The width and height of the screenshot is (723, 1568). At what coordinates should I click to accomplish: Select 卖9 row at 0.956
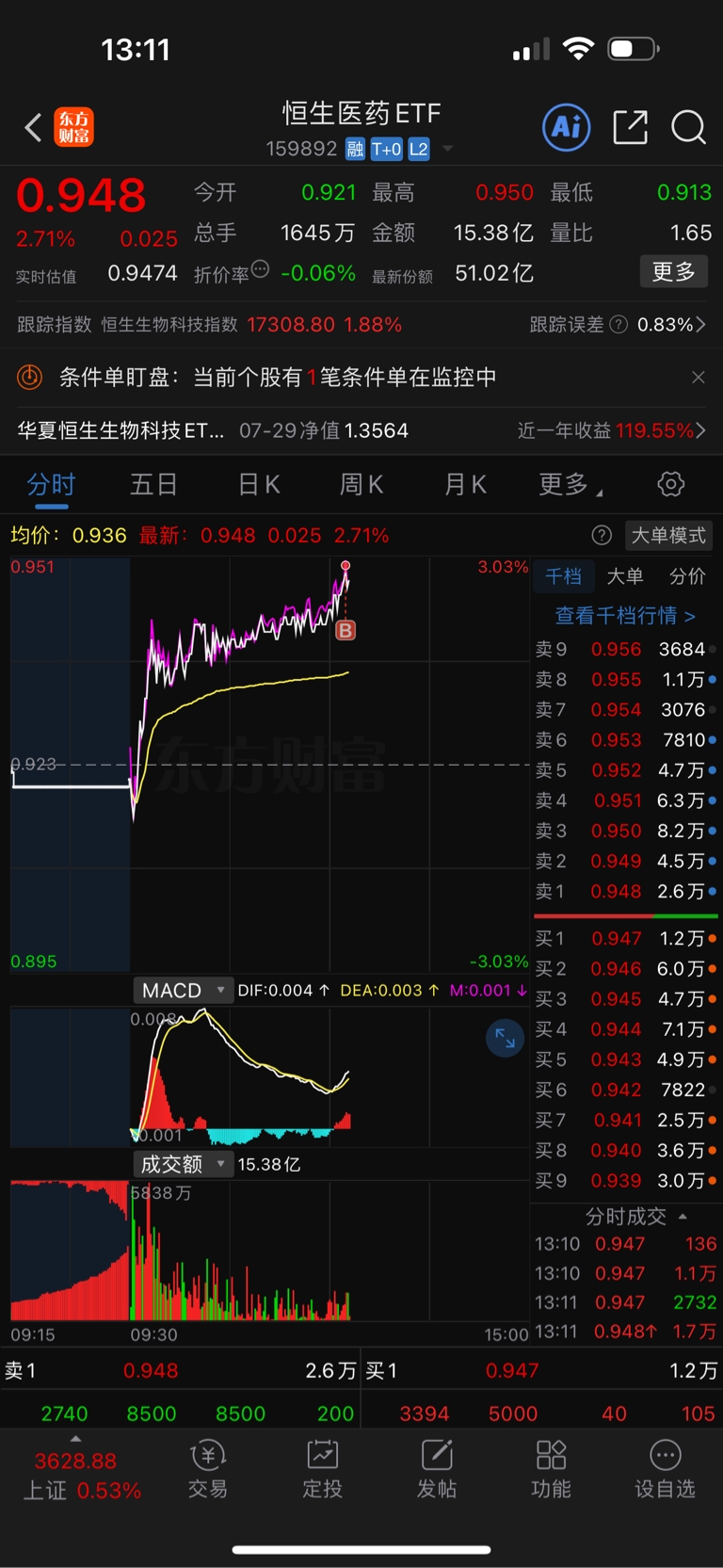coord(625,650)
